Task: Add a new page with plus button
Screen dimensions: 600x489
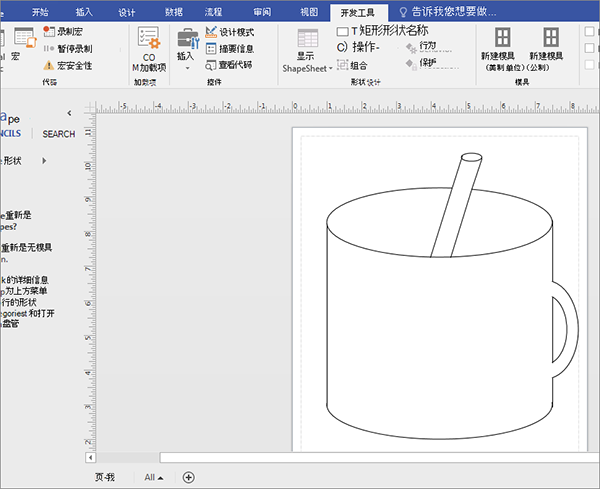Action: click(x=189, y=477)
